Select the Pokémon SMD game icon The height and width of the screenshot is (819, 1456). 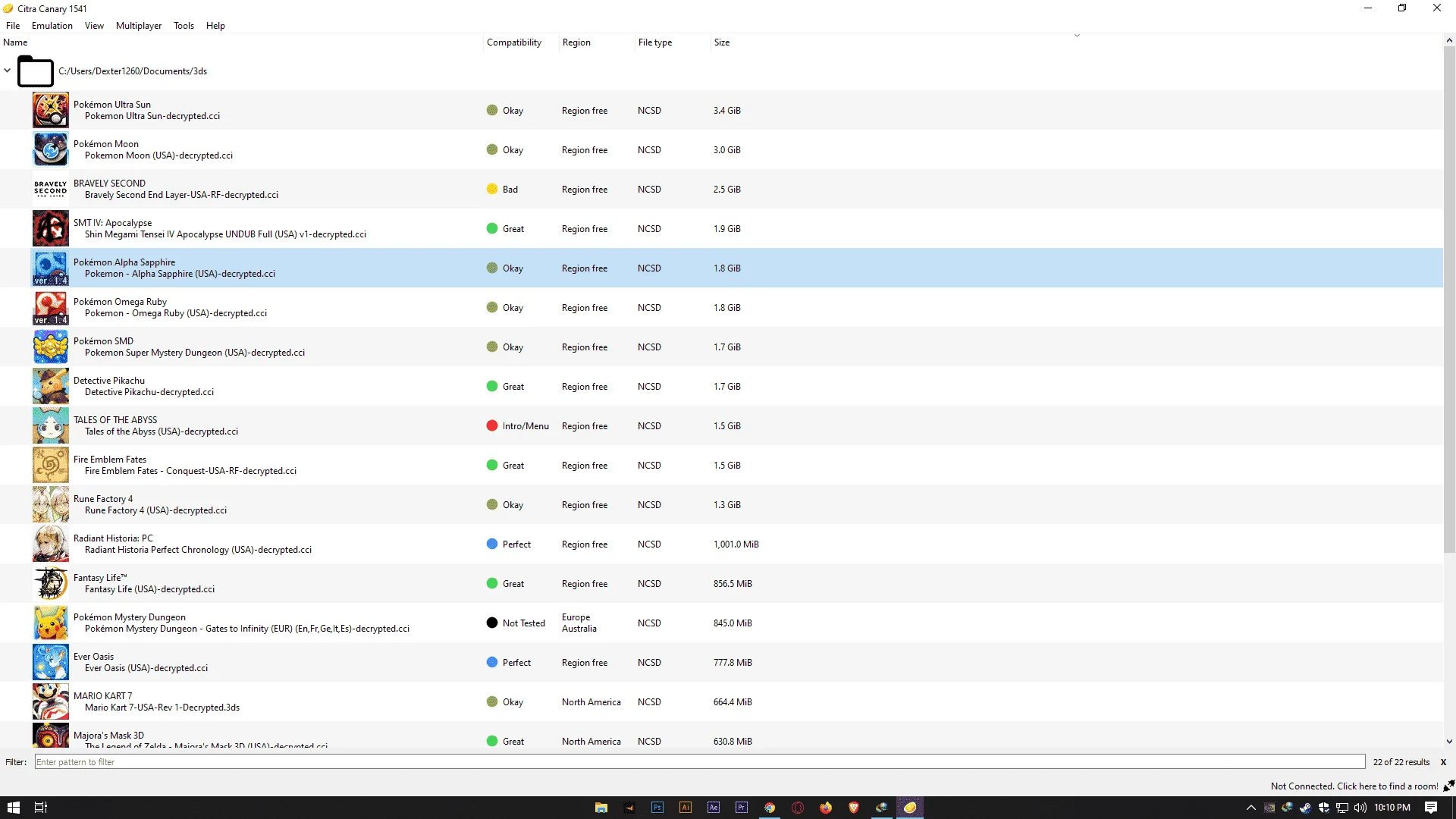(x=50, y=347)
